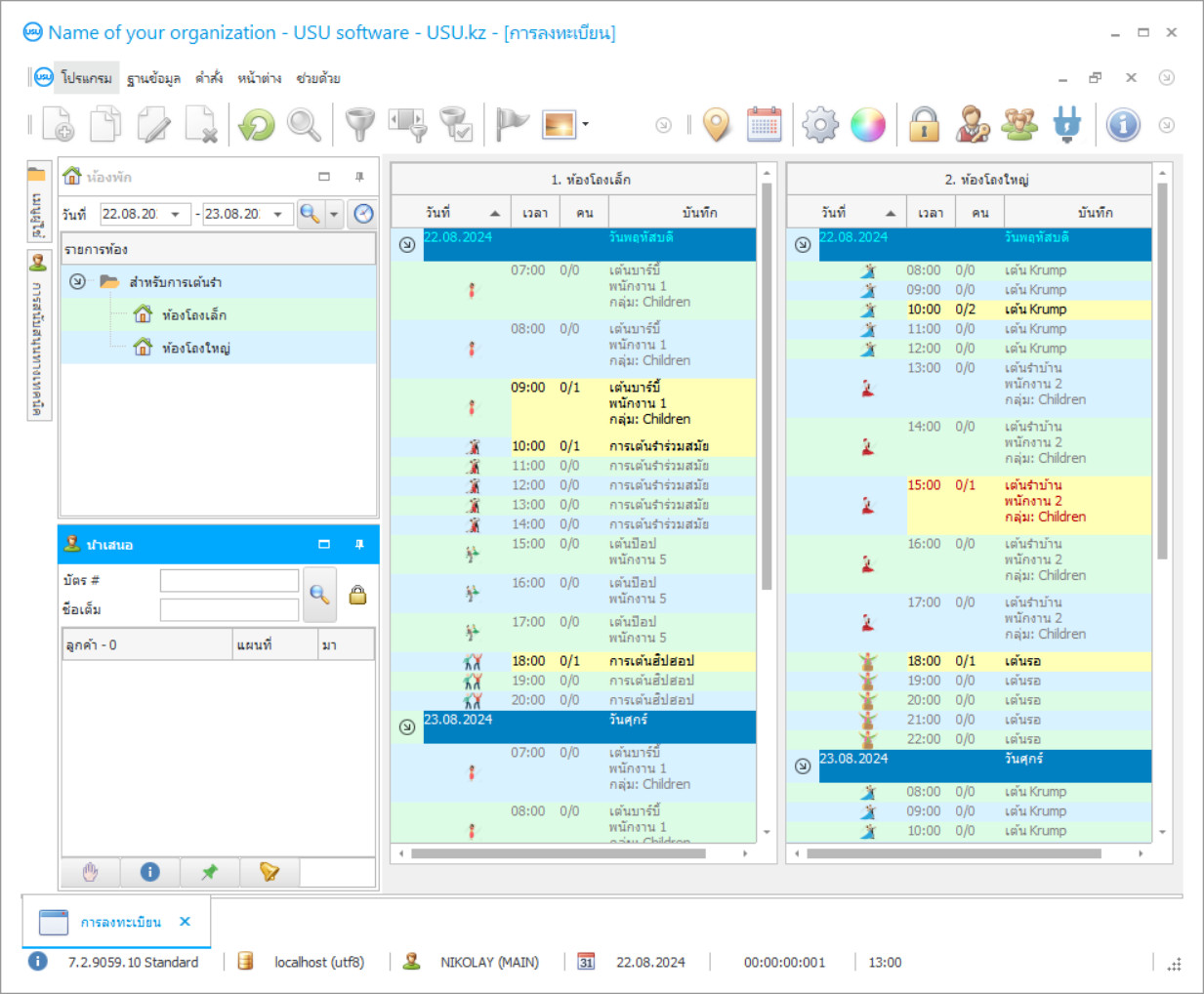Select ห้องโถงใหญ่ in the room list
This screenshot has height=994, width=1204.
pyautogui.click(x=195, y=348)
